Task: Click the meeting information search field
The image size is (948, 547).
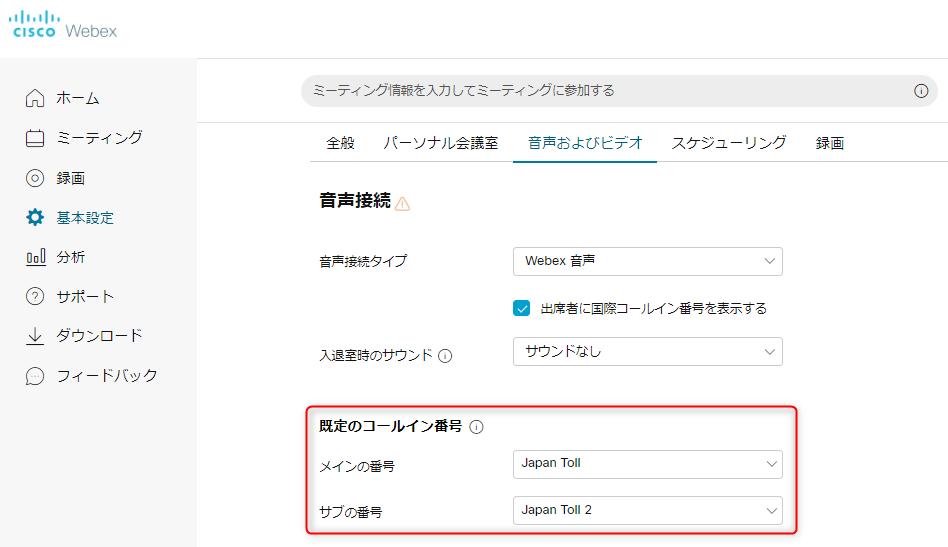Action: click(600, 91)
